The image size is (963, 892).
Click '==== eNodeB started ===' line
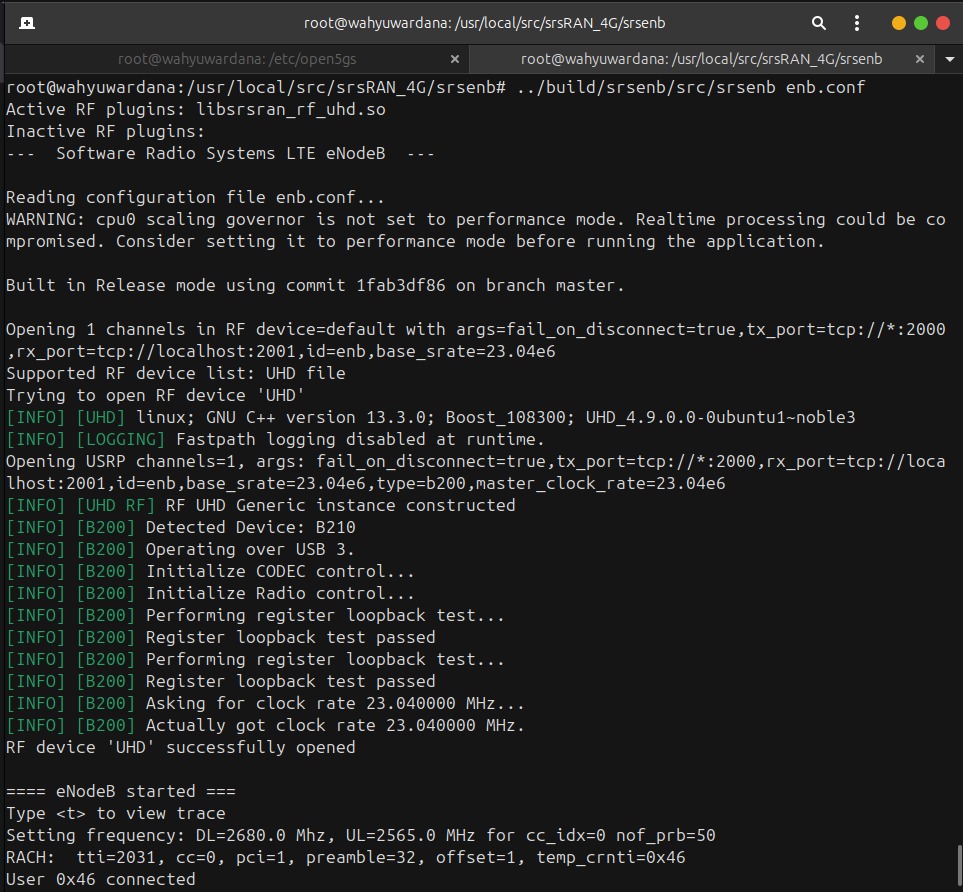(121, 791)
